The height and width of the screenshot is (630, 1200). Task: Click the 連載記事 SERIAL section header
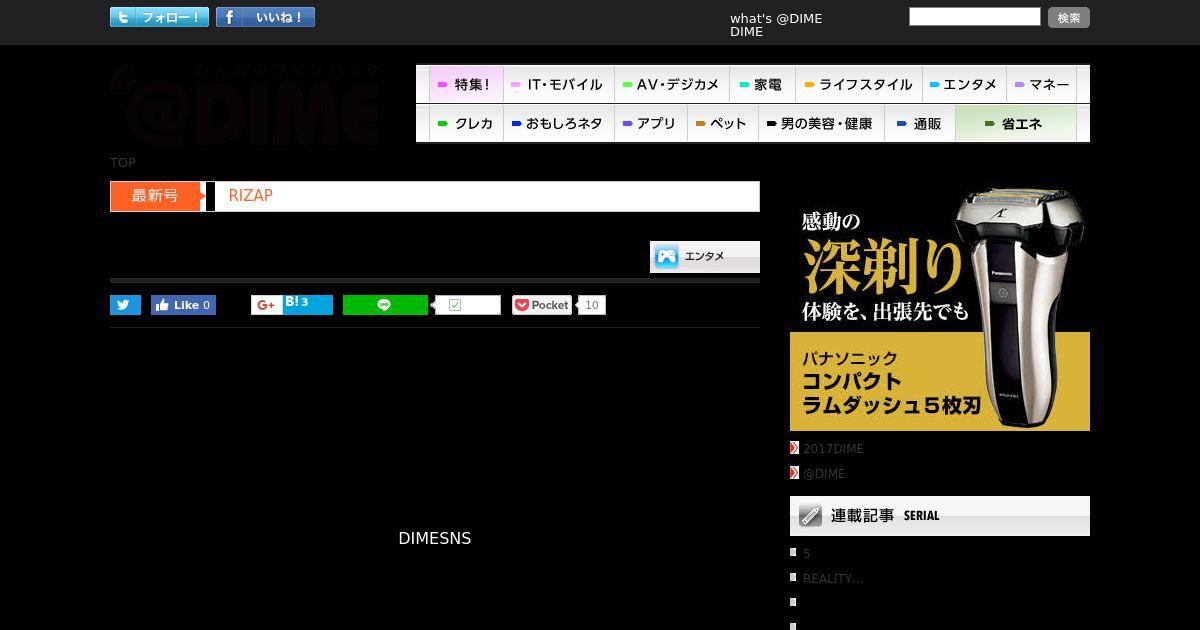[940, 516]
